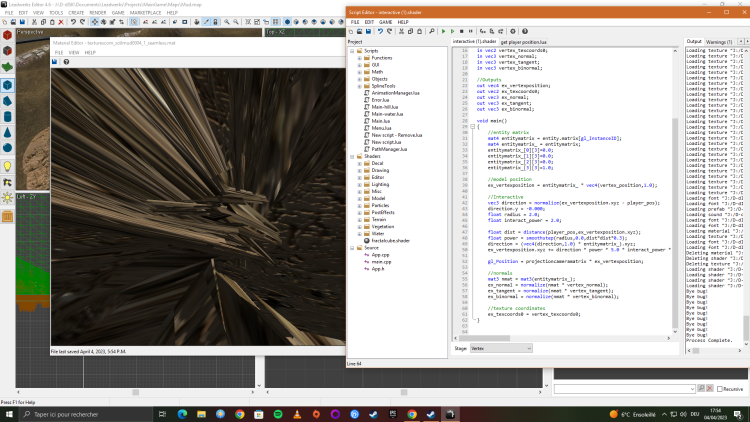Toggle the Recursive checkbox
Image resolution: width=750 pixels, height=422 pixels.
coord(719,388)
